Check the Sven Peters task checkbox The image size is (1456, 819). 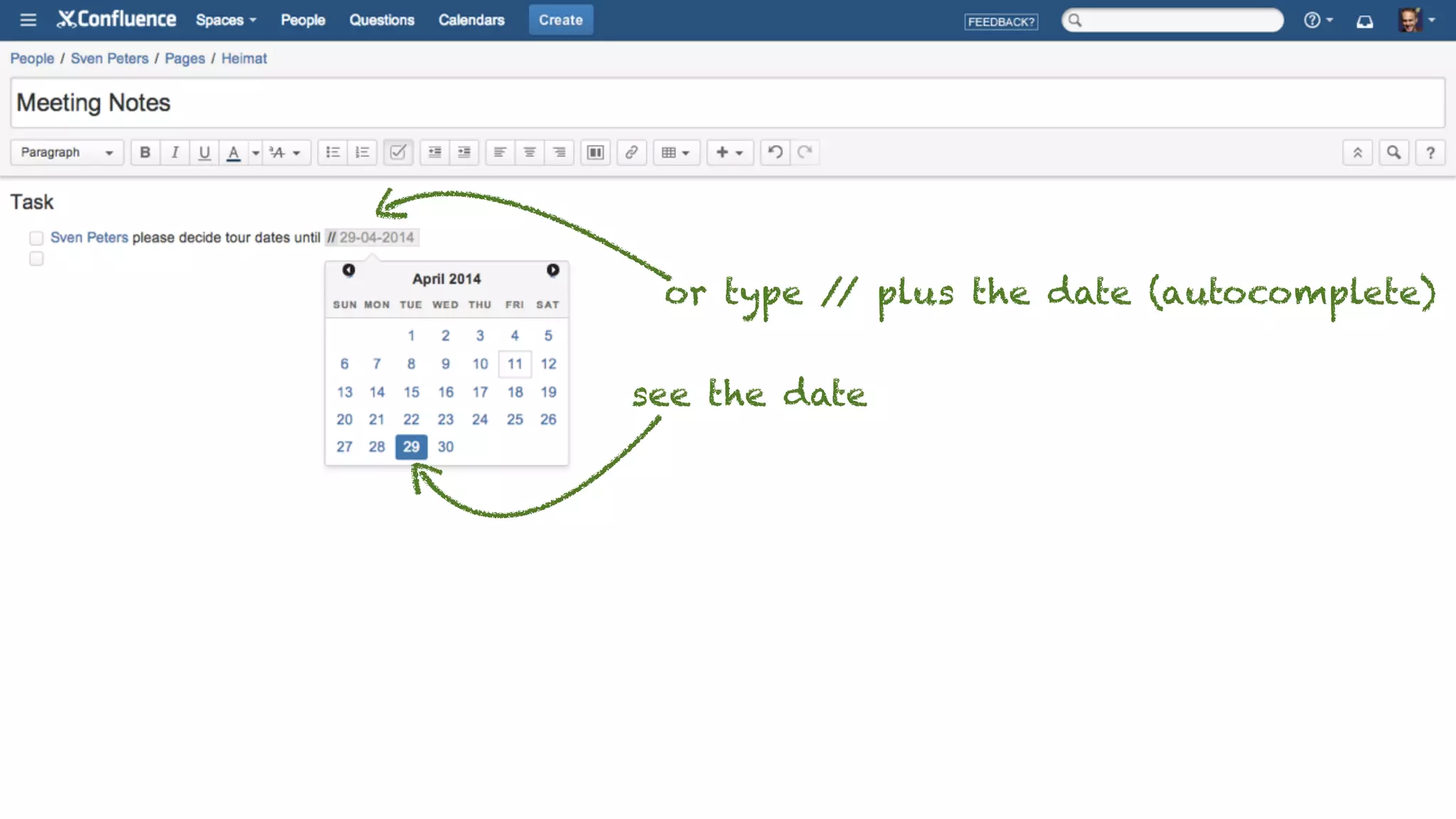[x=36, y=237]
